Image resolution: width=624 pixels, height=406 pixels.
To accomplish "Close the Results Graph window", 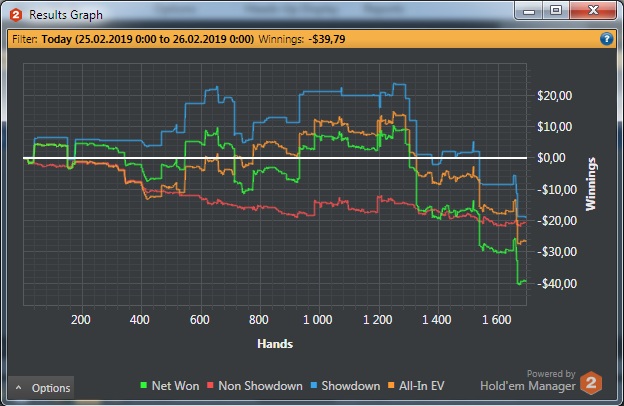I will click(593, 11).
